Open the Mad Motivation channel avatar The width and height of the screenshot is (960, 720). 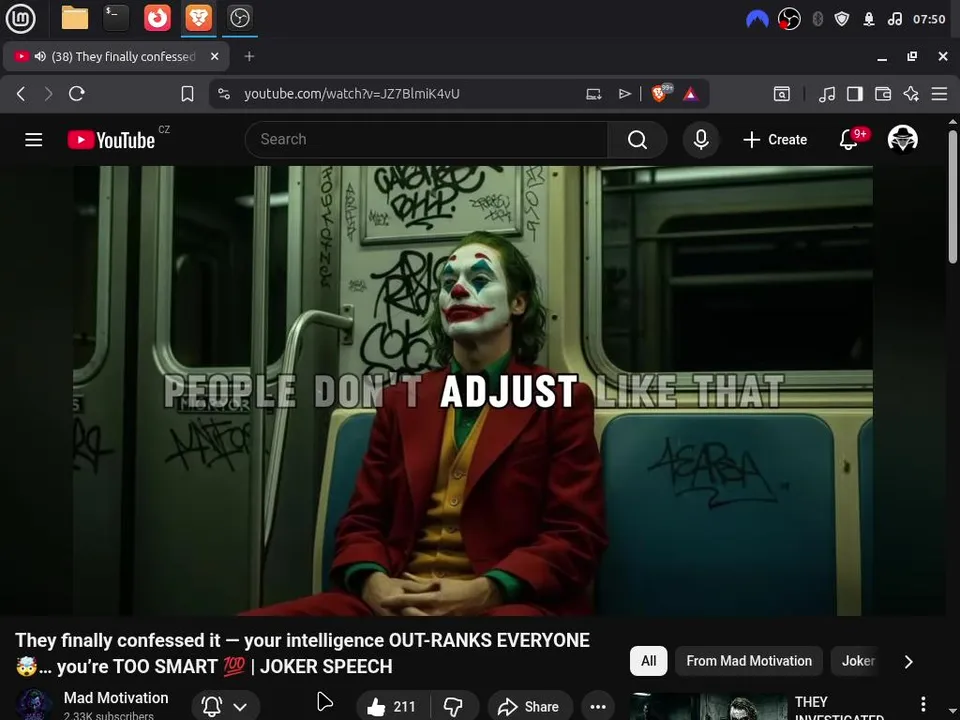tap(34, 705)
